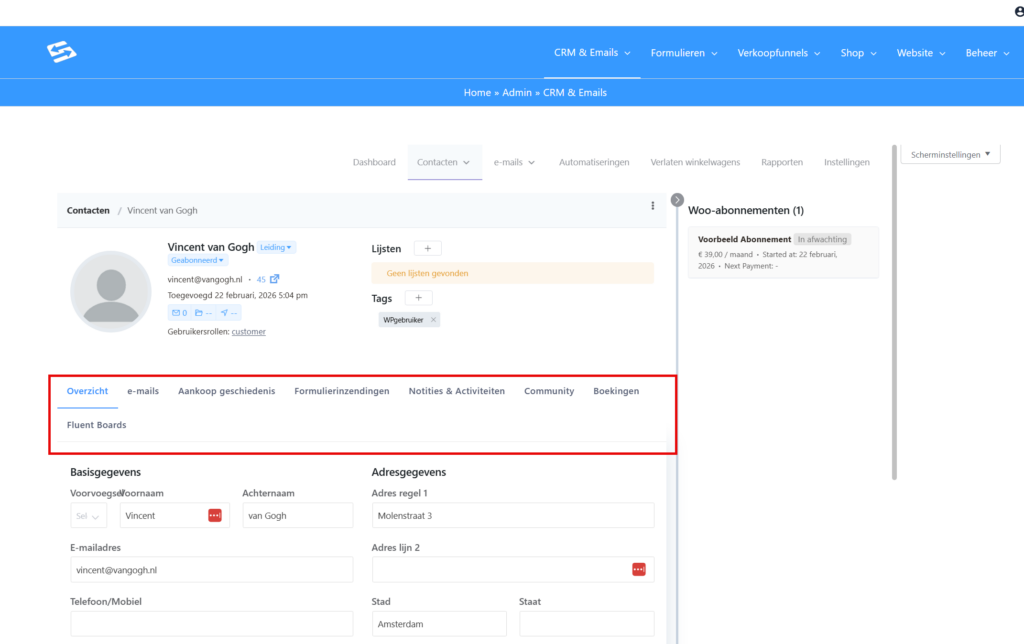The width and height of the screenshot is (1024, 644).
Task: Click the customer user role link
Action: pyautogui.click(x=249, y=331)
